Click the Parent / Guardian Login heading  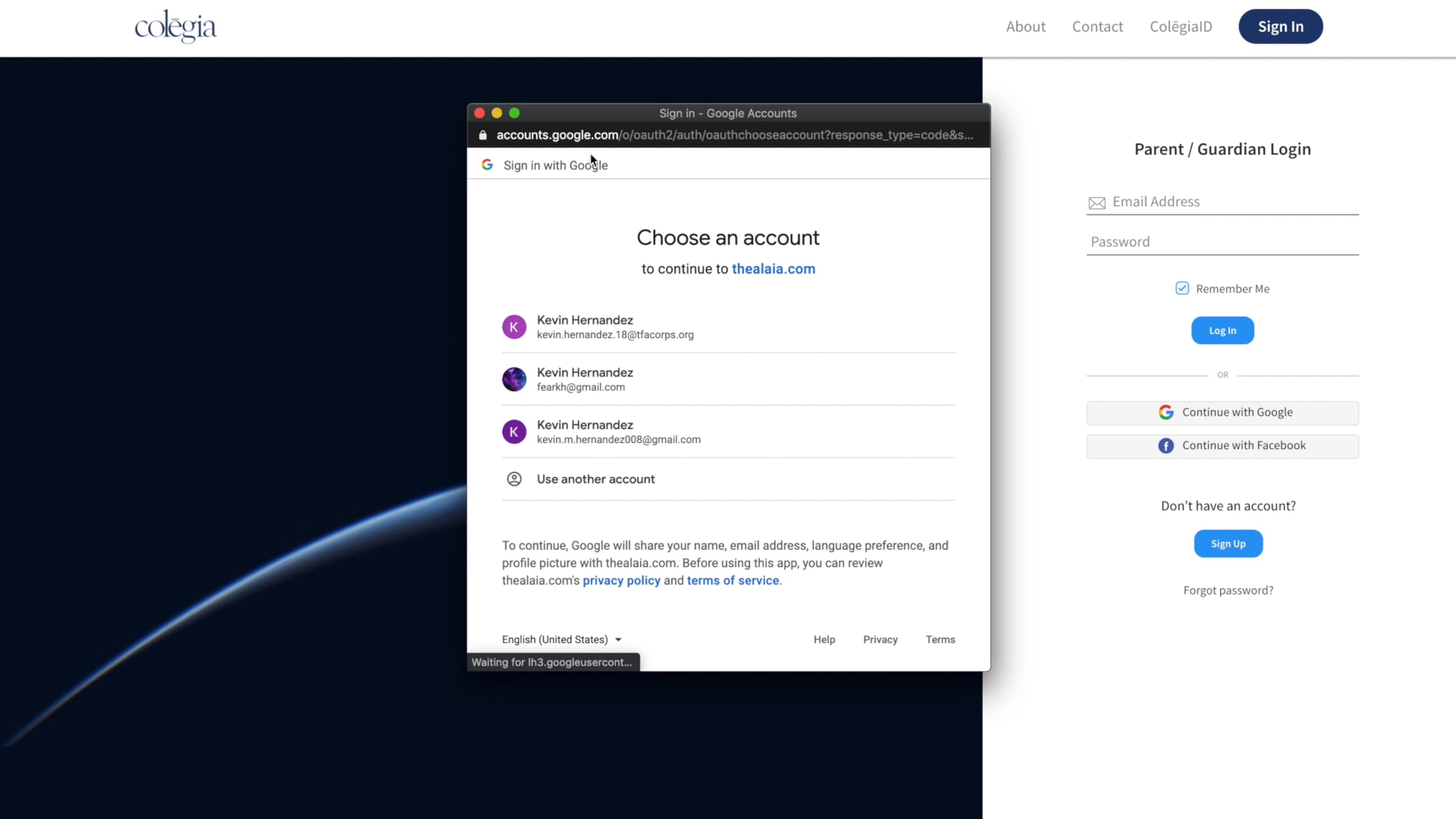(x=1222, y=149)
